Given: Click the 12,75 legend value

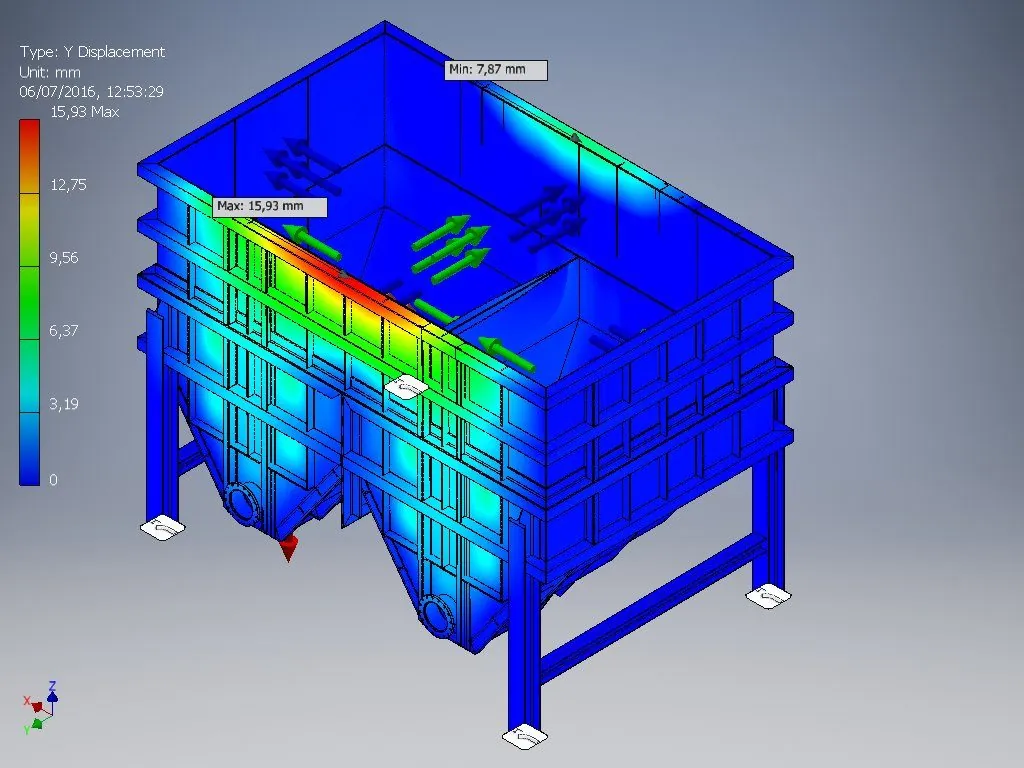Looking at the screenshot, I should click(x=68, y=184).
